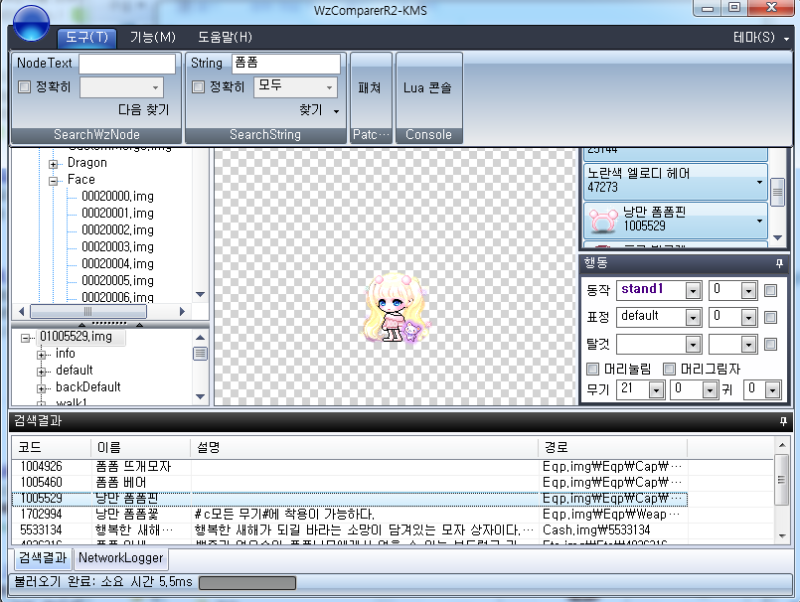
Task: Select the 폼폼 뜨개모자 result row
Action: 349,466
